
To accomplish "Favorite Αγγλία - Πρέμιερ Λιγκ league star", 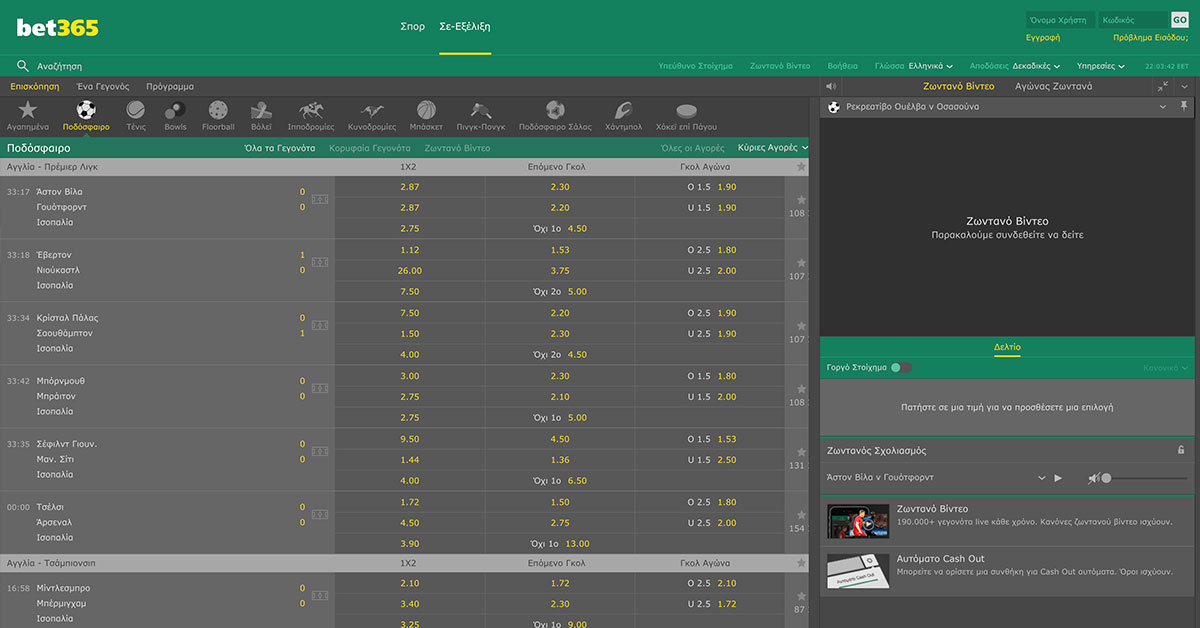I will pos(801,167).
